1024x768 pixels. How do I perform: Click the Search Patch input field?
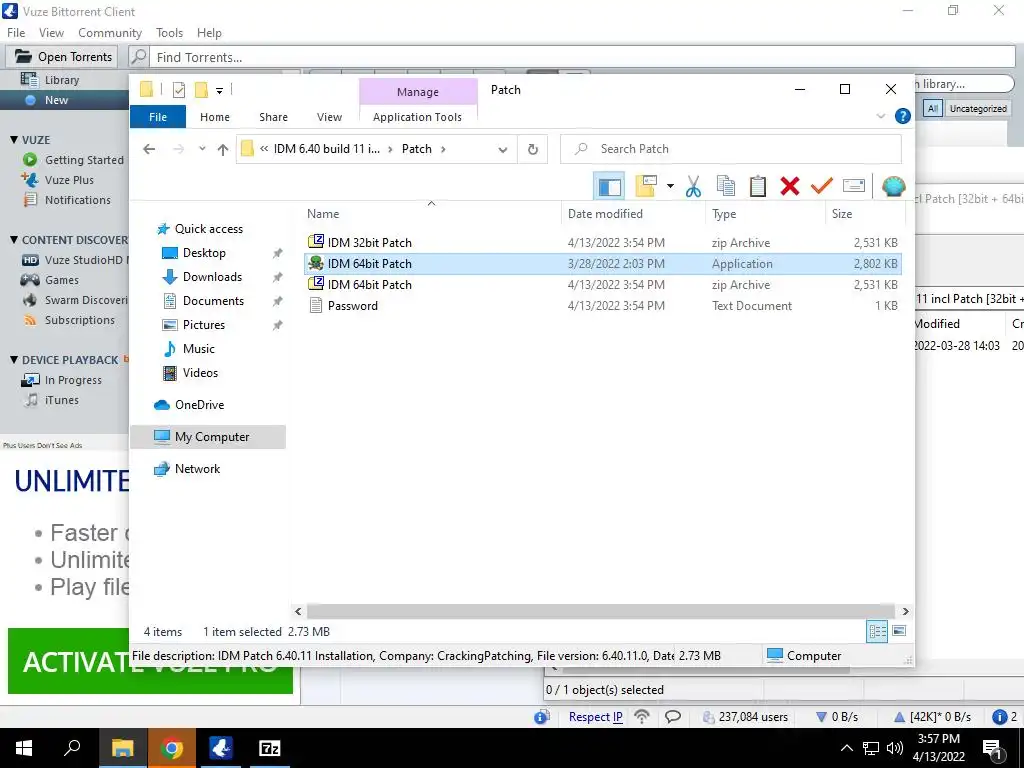[x=731, y=149]
